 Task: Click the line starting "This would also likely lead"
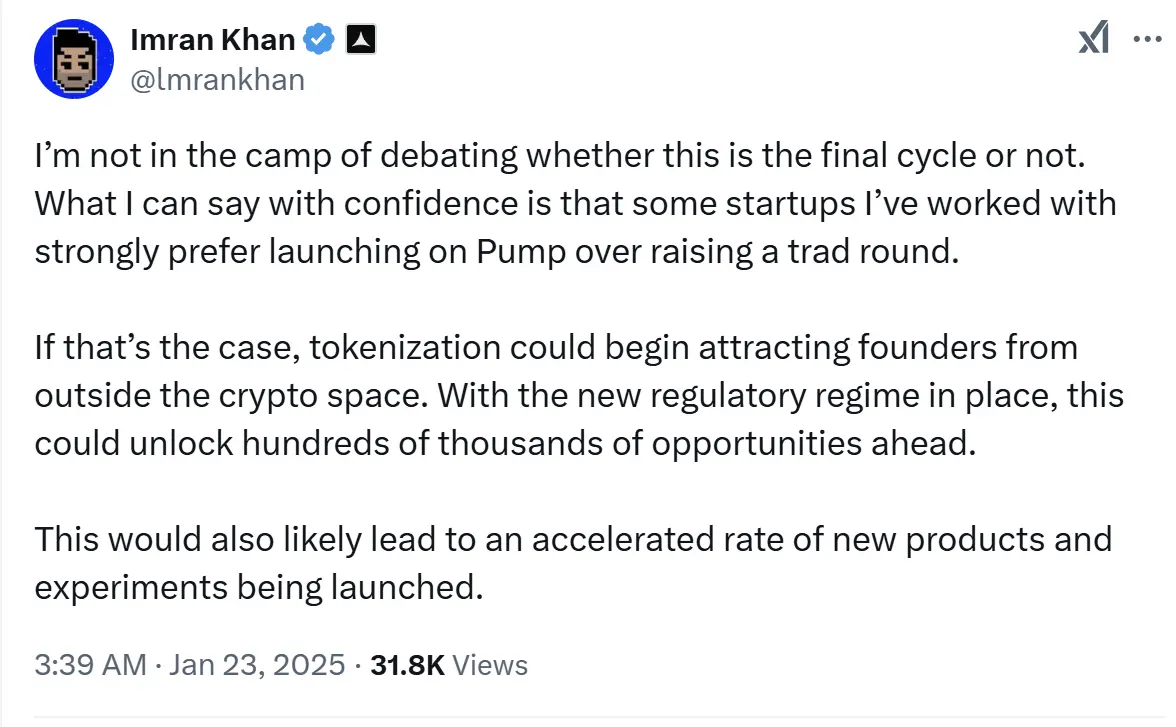(573, 539)
